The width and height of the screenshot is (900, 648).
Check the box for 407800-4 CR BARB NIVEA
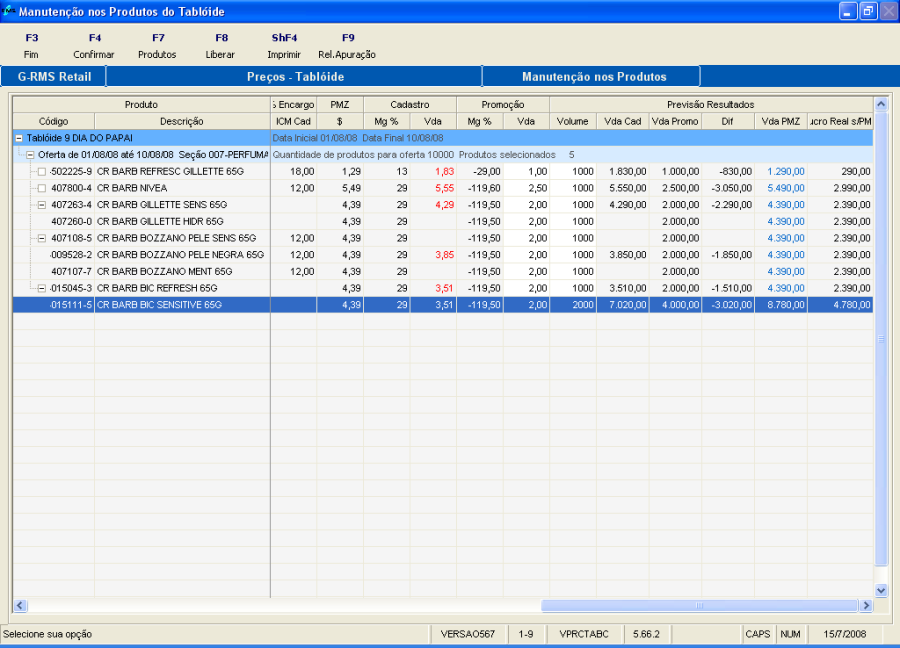click(x=42, y=188)
